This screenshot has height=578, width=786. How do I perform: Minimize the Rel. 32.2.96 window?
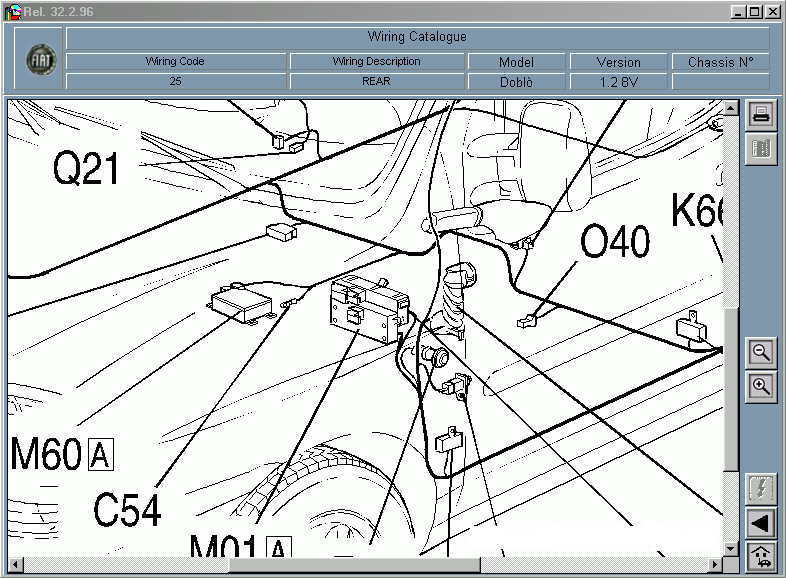(737, 12)
